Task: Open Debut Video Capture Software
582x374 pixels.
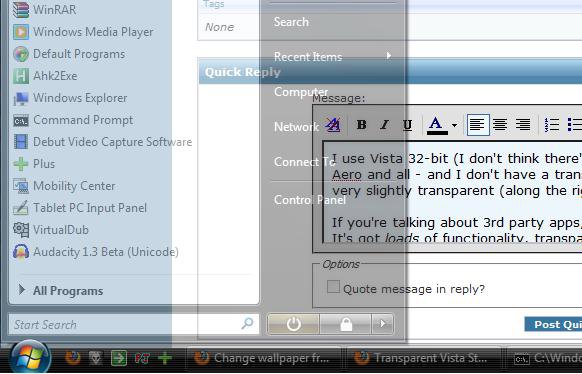Action: click(102, 142)
